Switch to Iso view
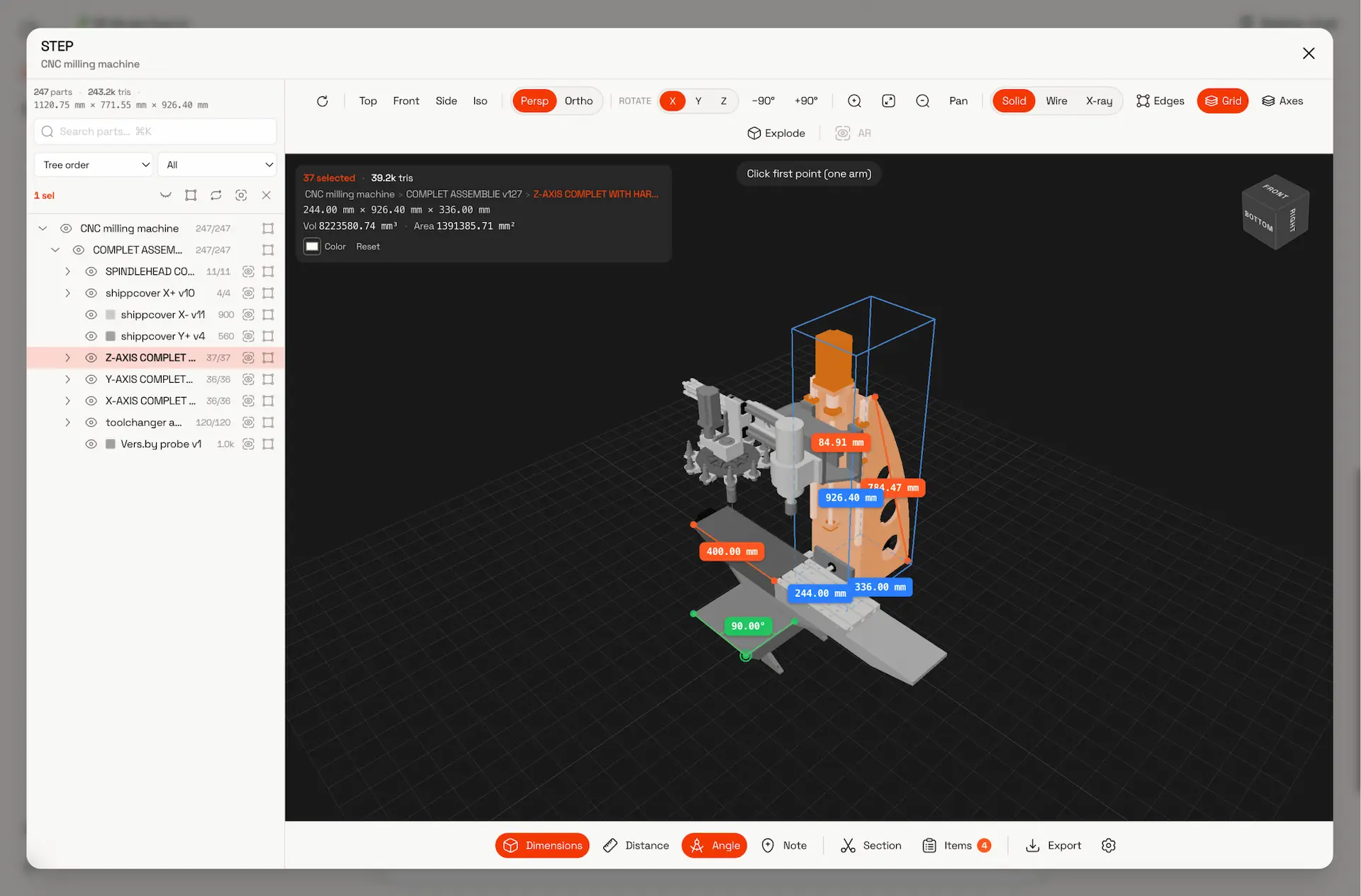This screenshot has width=1361, height=896. 480,101
